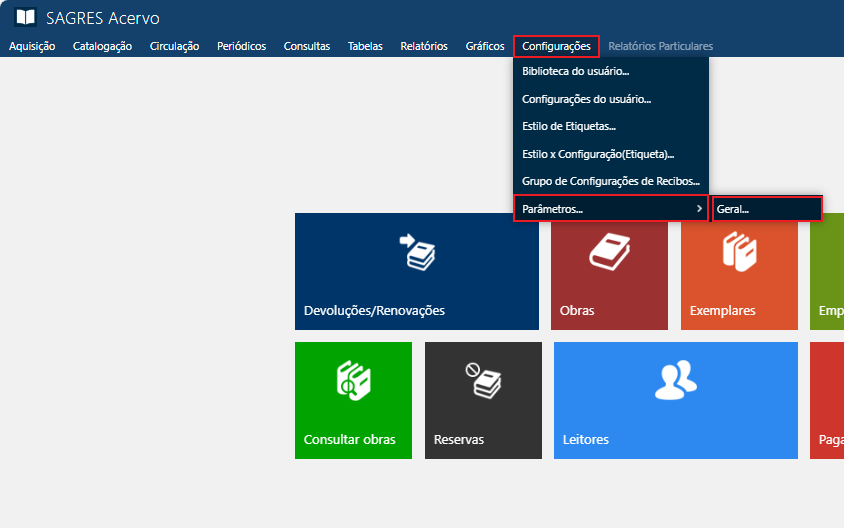The height and width of the screenshot is (528, 844).
Task: Open the Configurações menu
Action: (x=556, y=46)
